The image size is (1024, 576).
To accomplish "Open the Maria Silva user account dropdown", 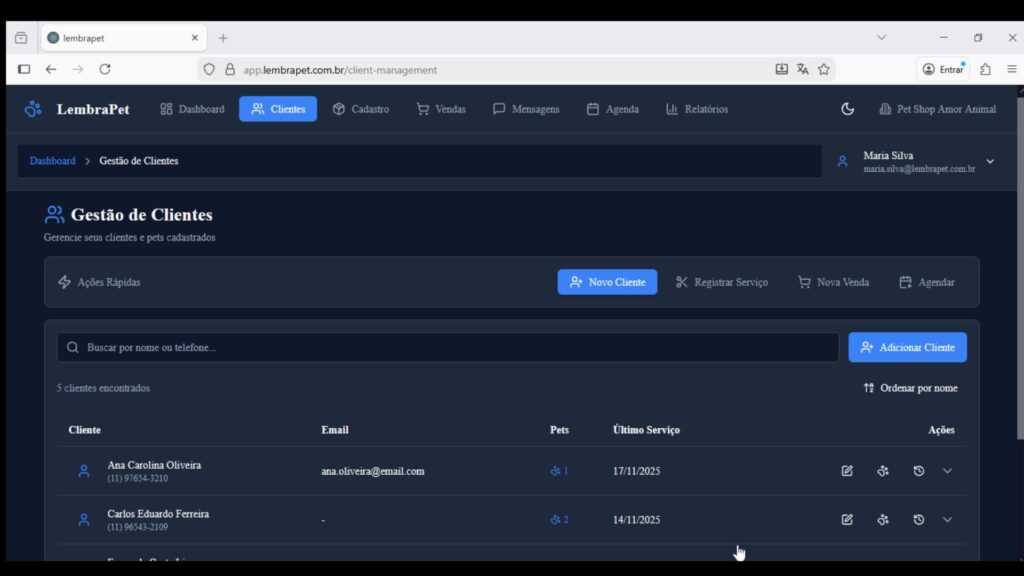I will tap(990, 161).
